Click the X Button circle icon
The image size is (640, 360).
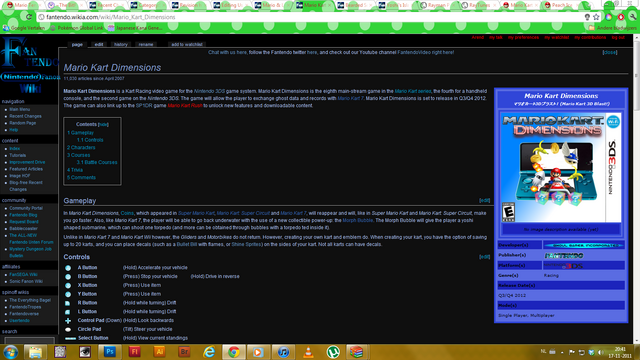pyautogui.click(x=68, y=286)
